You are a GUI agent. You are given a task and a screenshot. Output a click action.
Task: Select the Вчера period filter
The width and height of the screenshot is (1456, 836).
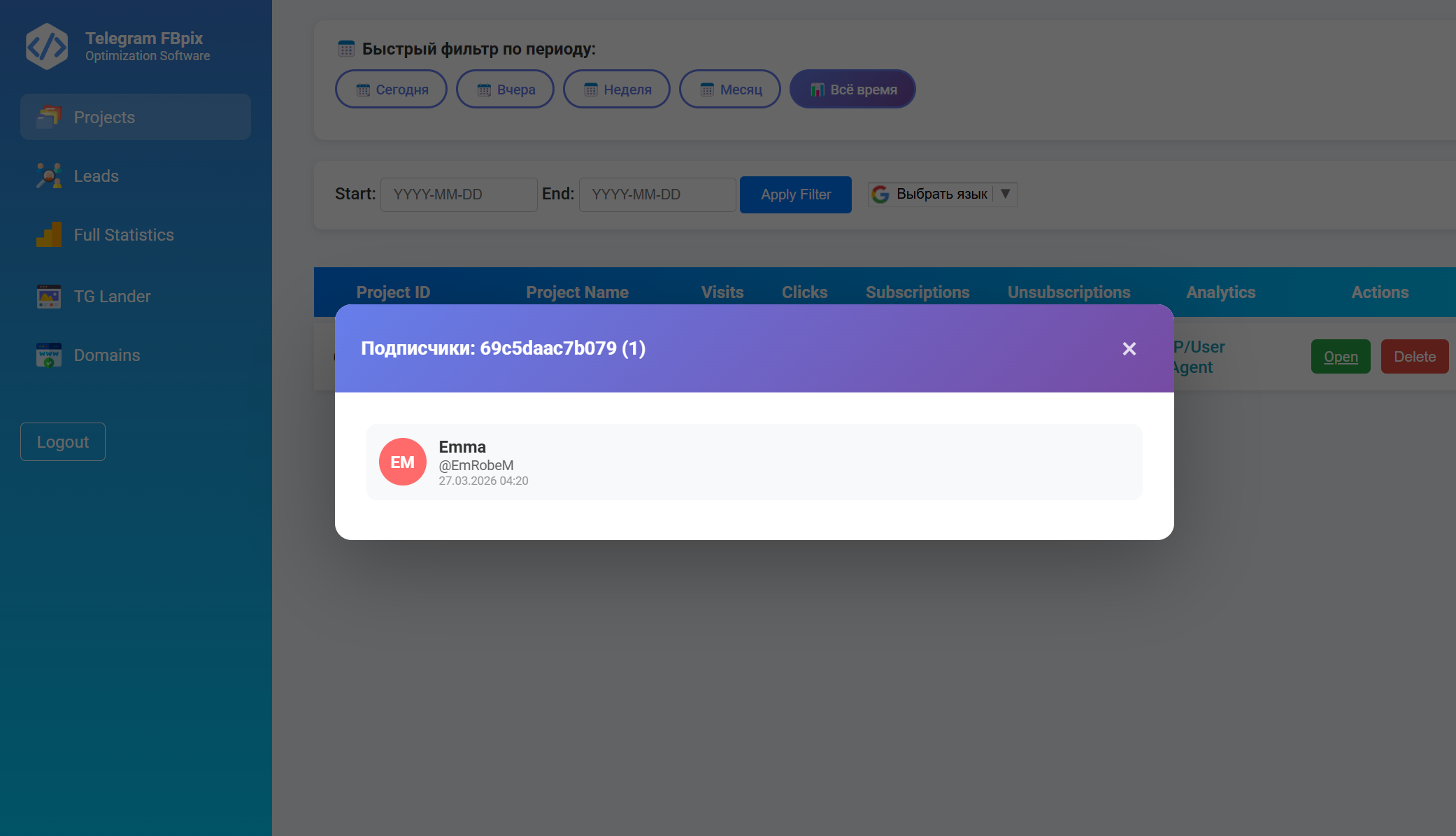[505, 90]
